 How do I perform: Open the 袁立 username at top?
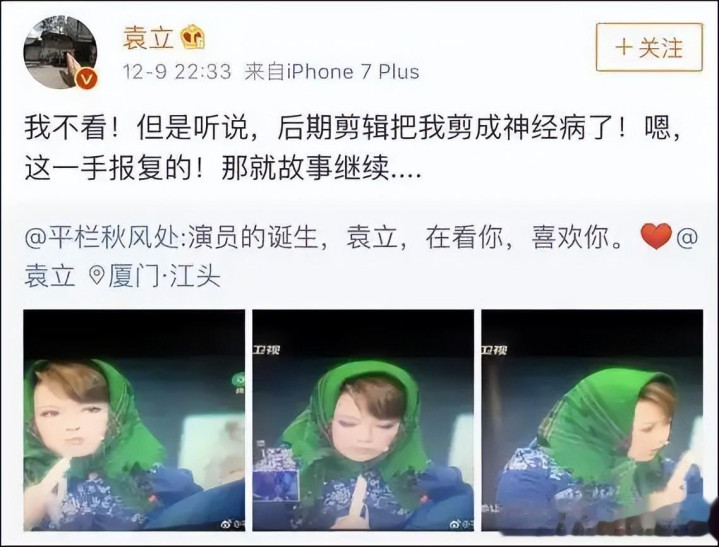pyautogui.click(x=148, y=38)
